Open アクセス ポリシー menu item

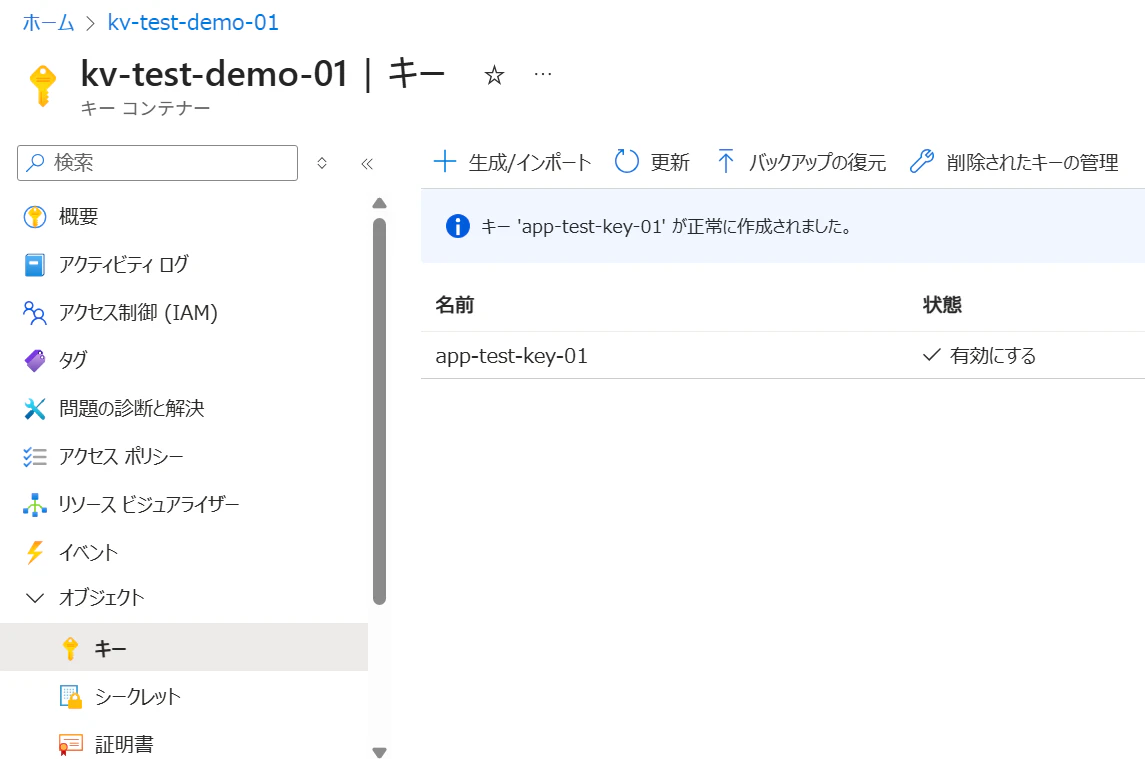pyautogui.click(x=184, y=457)
